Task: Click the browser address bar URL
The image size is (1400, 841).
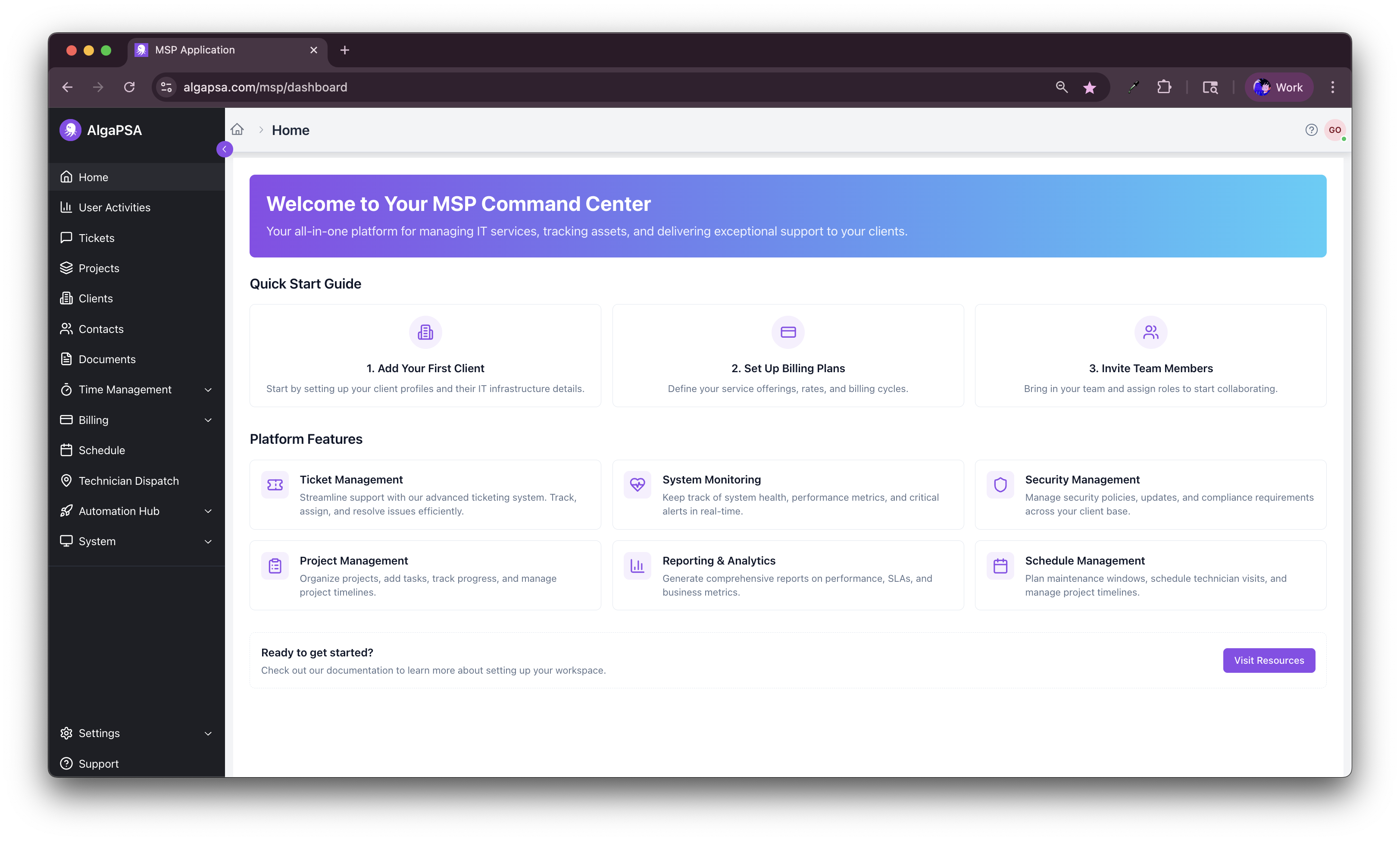Action: click(265, 87)
